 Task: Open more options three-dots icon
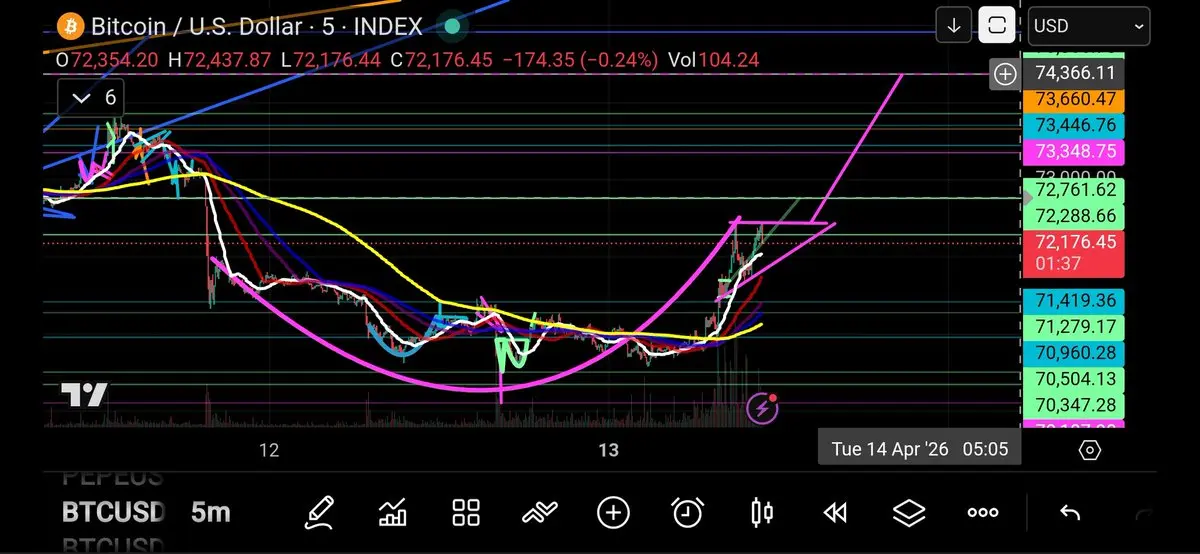[x=983, y=513]
